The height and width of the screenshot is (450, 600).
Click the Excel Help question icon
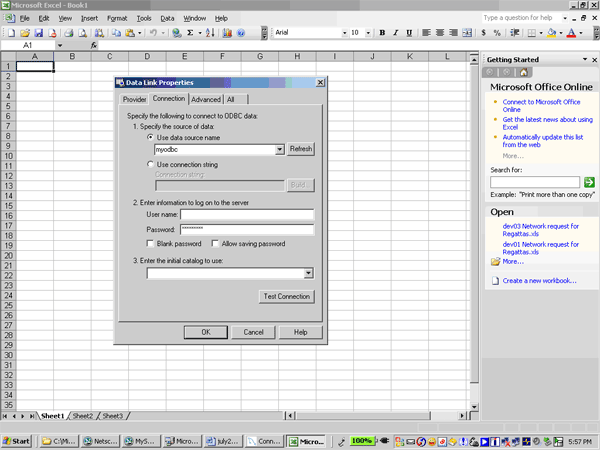241,33
